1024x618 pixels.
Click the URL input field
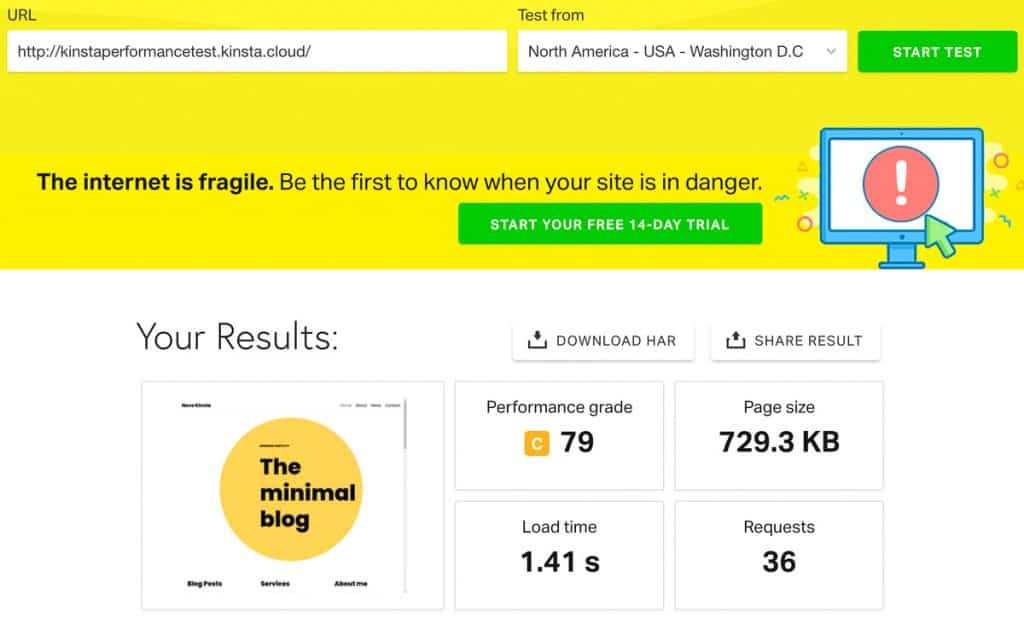pos(256,51)
